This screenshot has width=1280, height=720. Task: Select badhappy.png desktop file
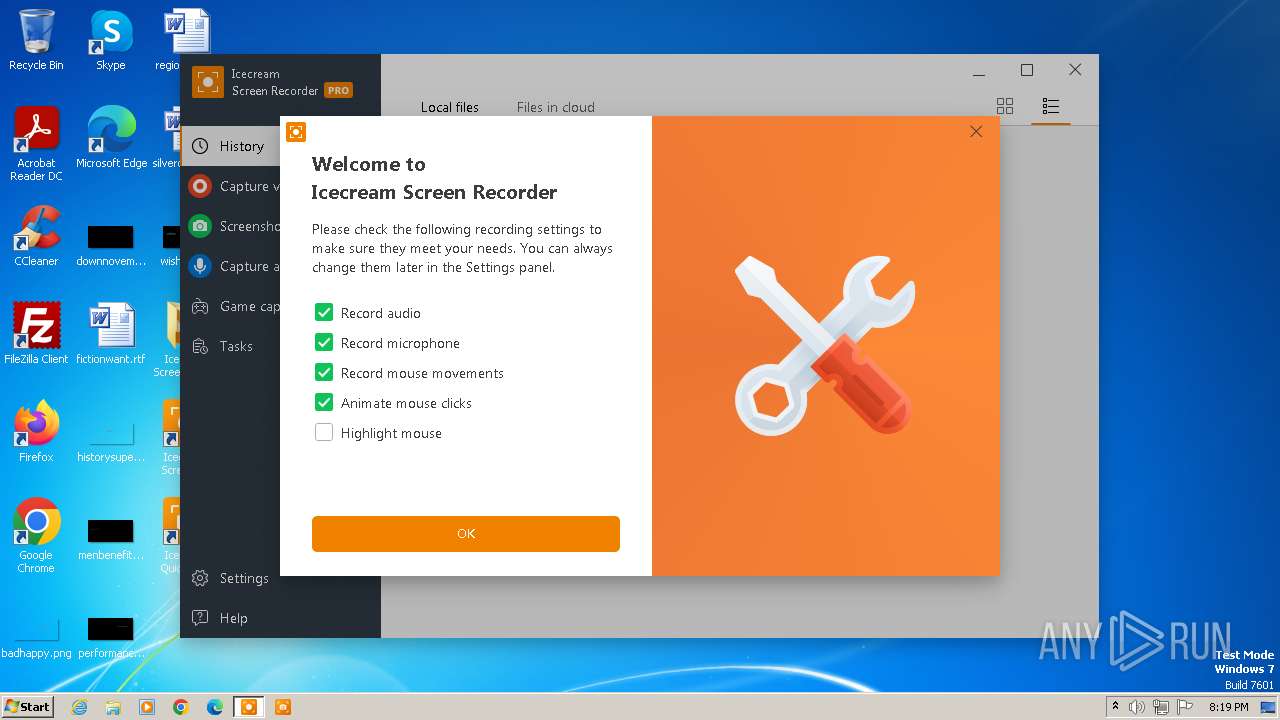pyautogui.click(x=36, y=639)
